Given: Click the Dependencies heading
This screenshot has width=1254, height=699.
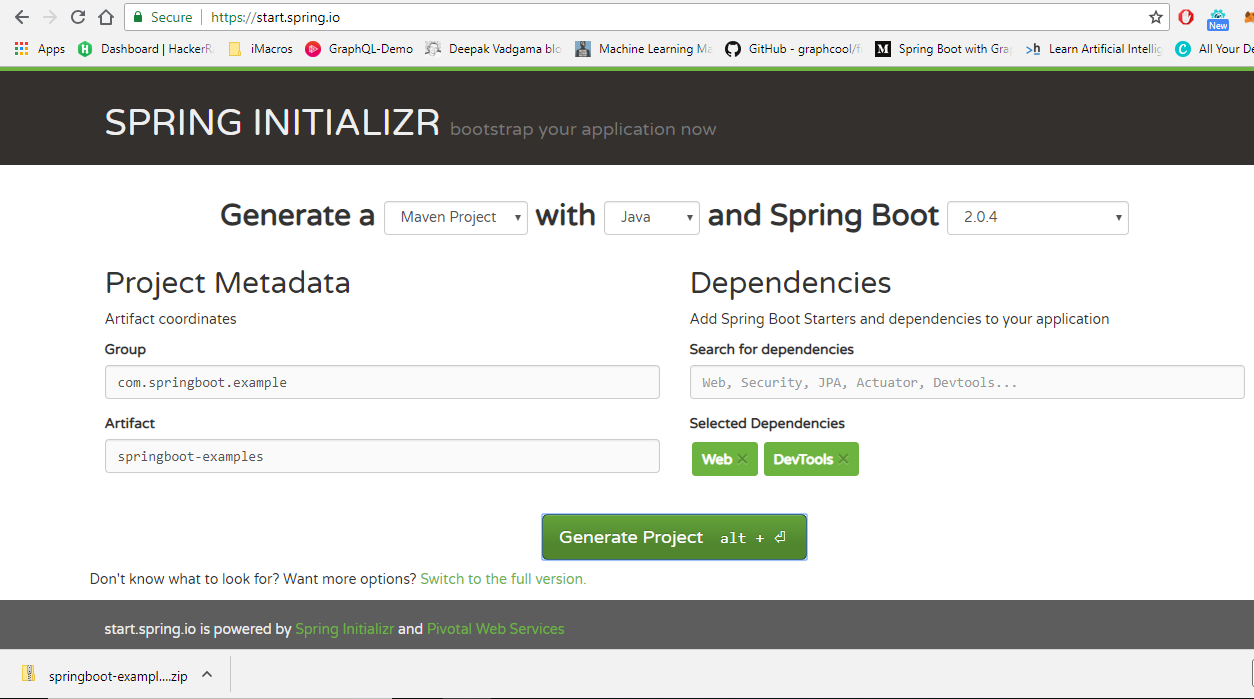Looking at the screenshot, I should coord(790,283).
